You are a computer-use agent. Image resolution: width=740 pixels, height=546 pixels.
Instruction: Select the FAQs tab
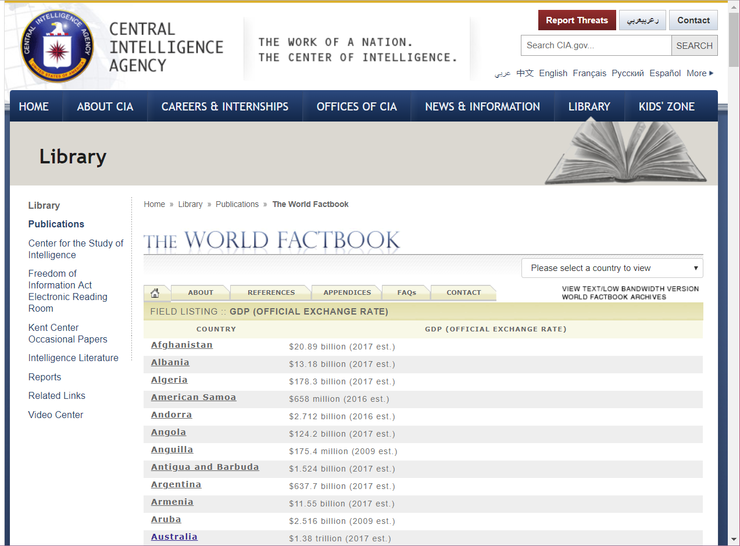[406, 293]
